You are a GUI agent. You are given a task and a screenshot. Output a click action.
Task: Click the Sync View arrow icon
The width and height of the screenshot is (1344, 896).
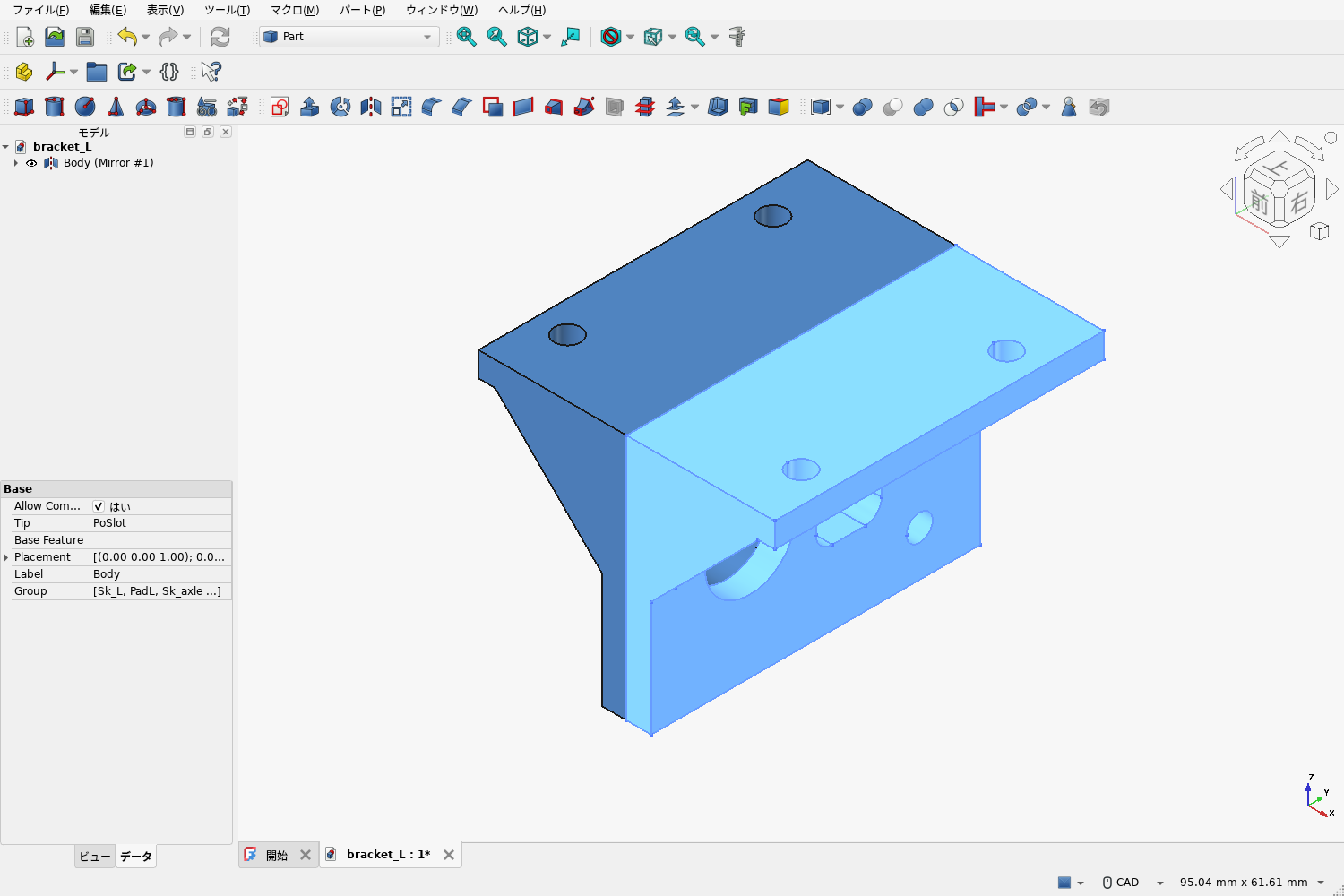[571, 37]
